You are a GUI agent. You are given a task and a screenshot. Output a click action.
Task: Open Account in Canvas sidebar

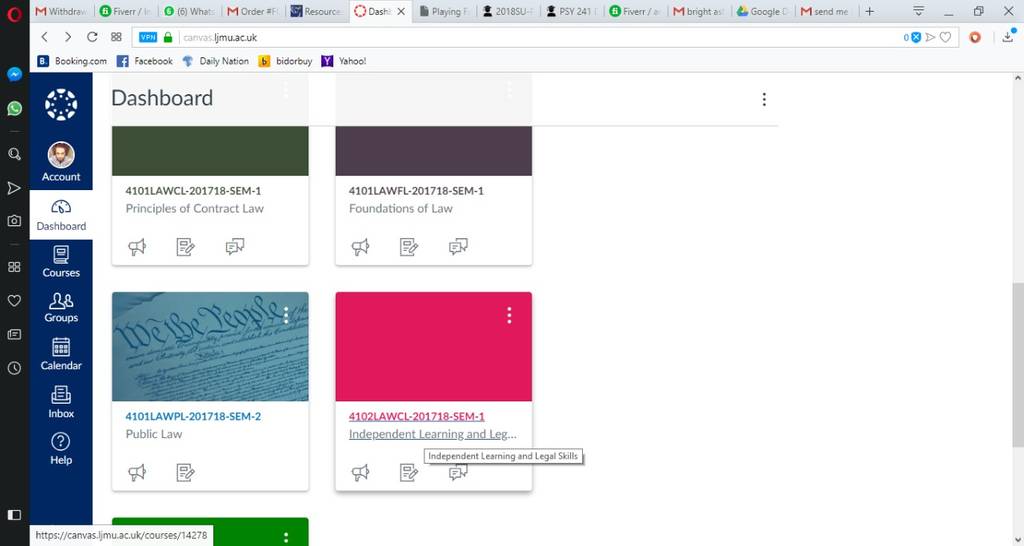click(61, 162)
